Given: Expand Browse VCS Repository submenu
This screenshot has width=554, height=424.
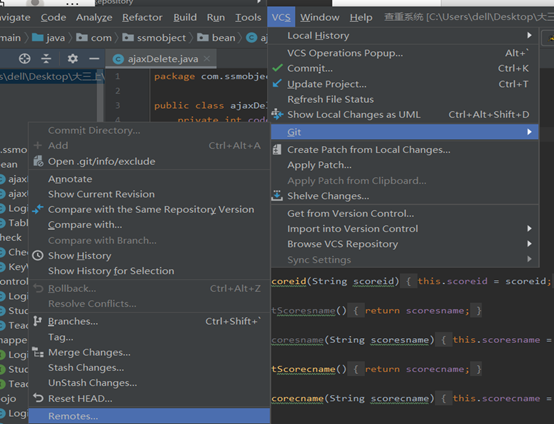Looking at the screenshot, I should [x=404, y=244].
